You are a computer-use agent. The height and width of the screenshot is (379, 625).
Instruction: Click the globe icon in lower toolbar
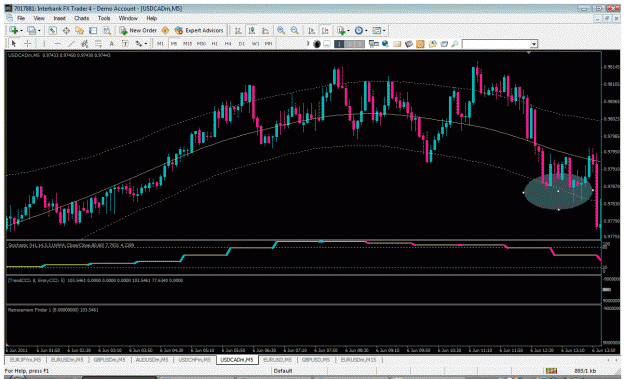click(x=385, y=44)
